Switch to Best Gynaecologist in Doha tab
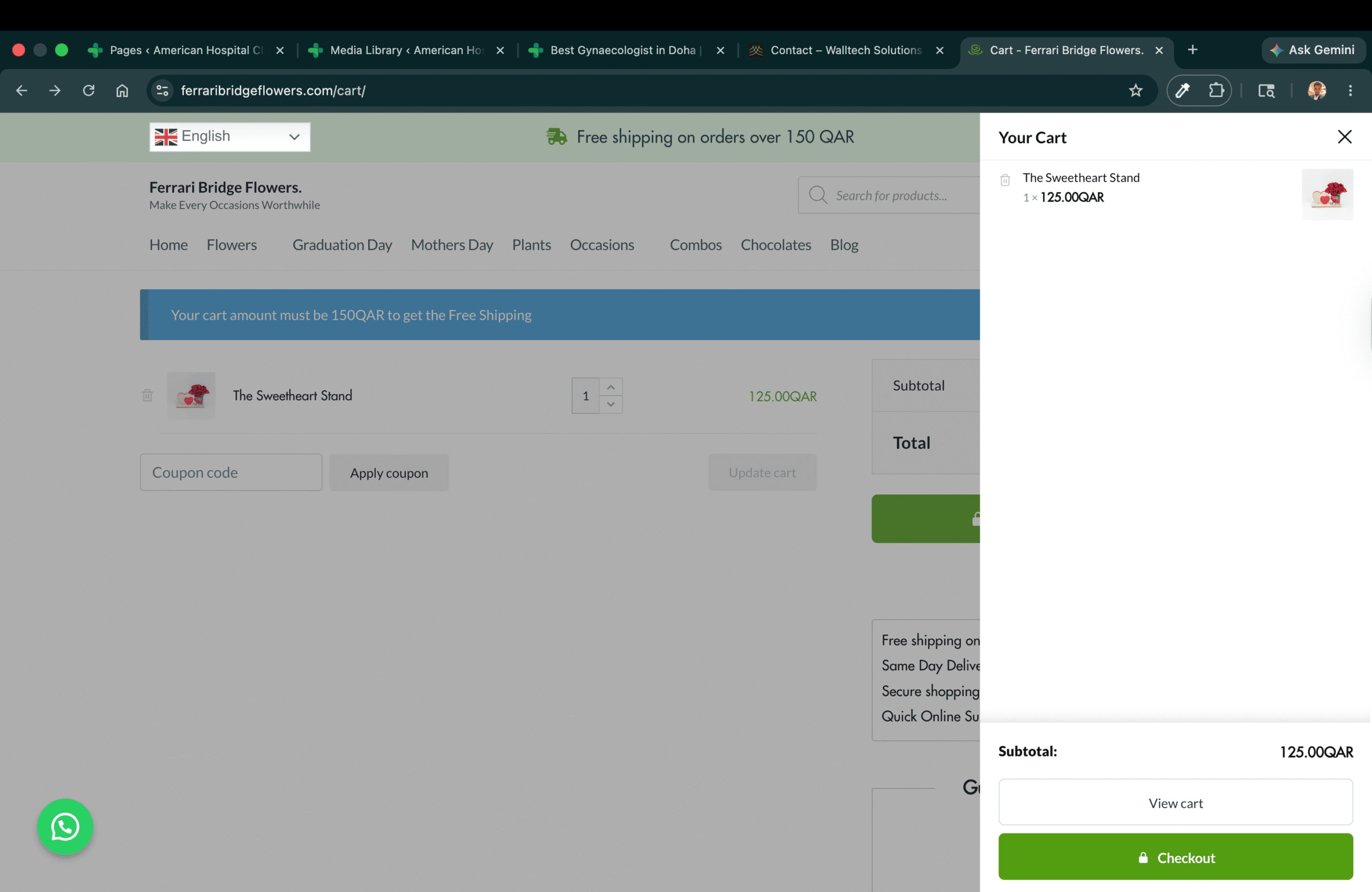Viewport: 1372px width, 892px height. click(626, 50)
